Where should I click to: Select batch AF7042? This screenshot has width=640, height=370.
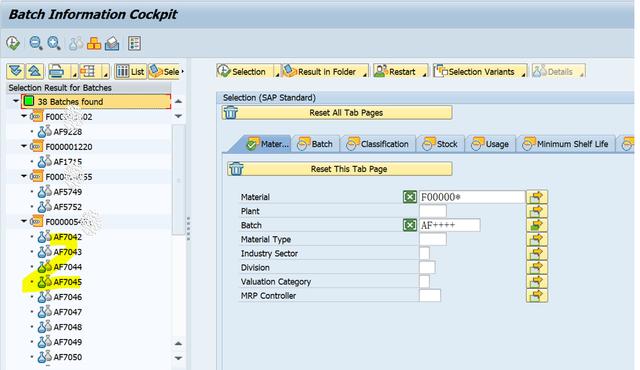coord(68,237)
